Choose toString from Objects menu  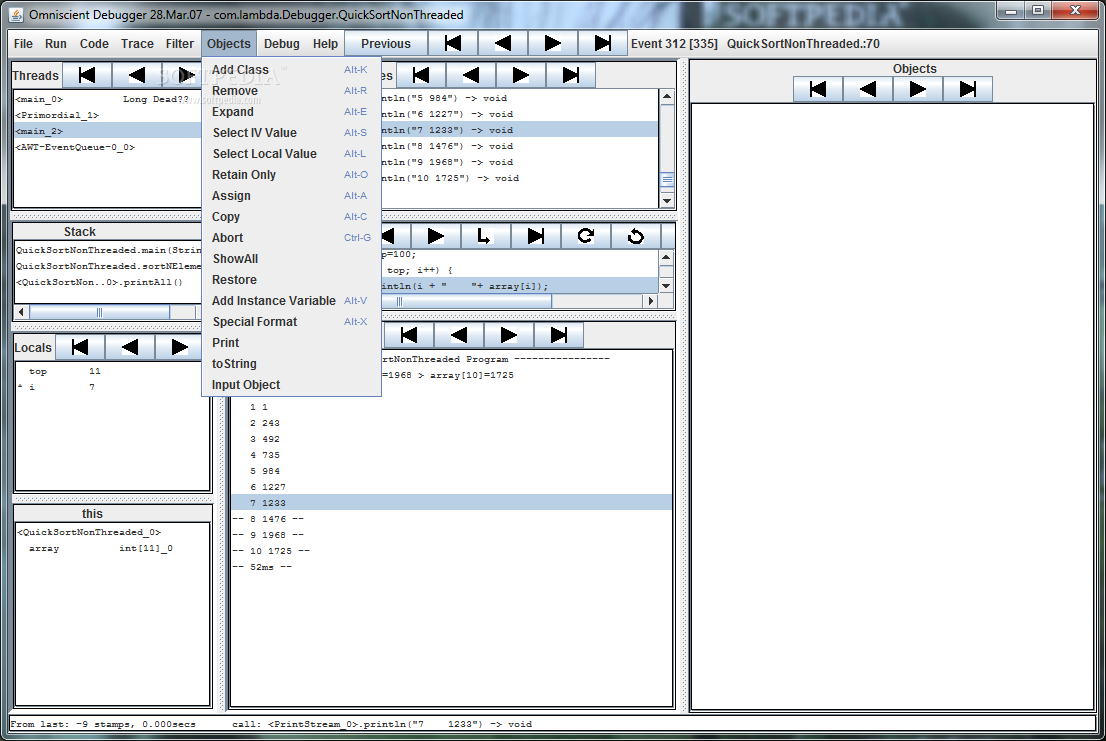291,364
